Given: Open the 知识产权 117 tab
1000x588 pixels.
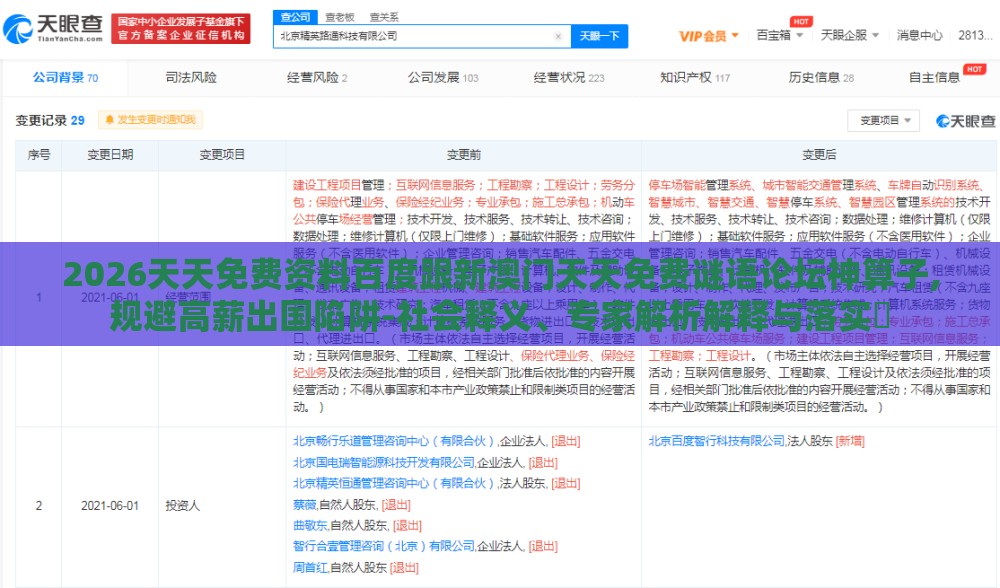Looking at the screenshot, I should coord(695,78).
